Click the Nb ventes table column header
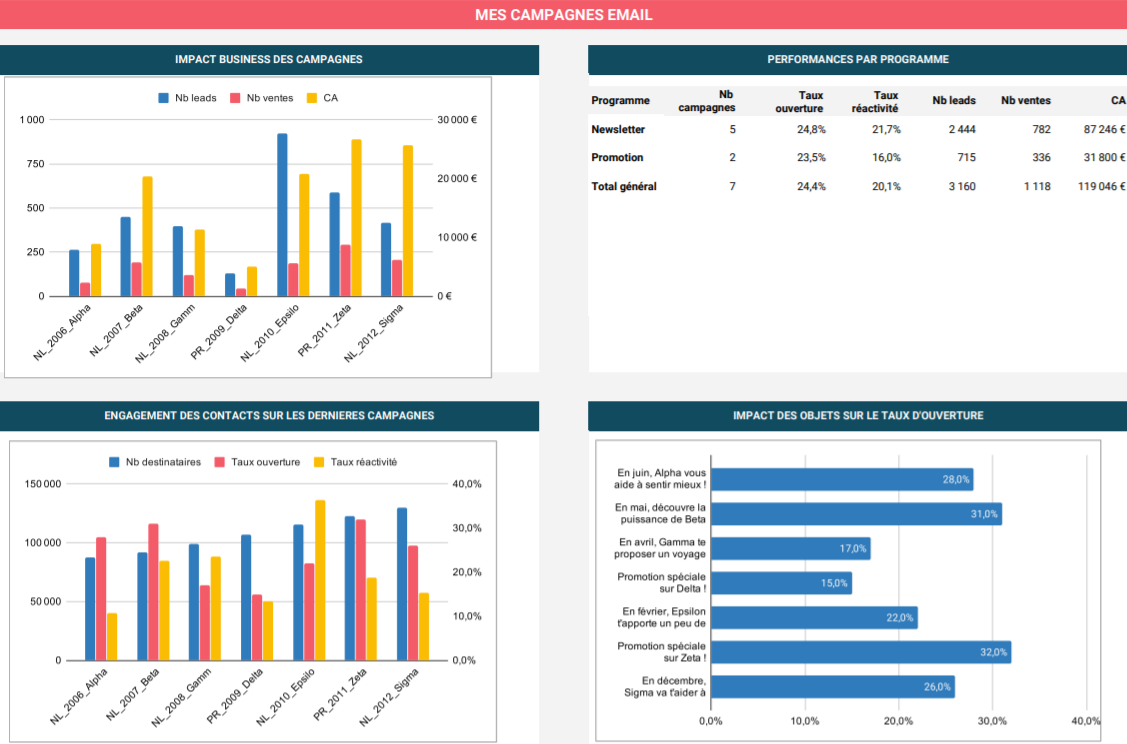Screen dimensions: 1127x744 coord(1026,101)
